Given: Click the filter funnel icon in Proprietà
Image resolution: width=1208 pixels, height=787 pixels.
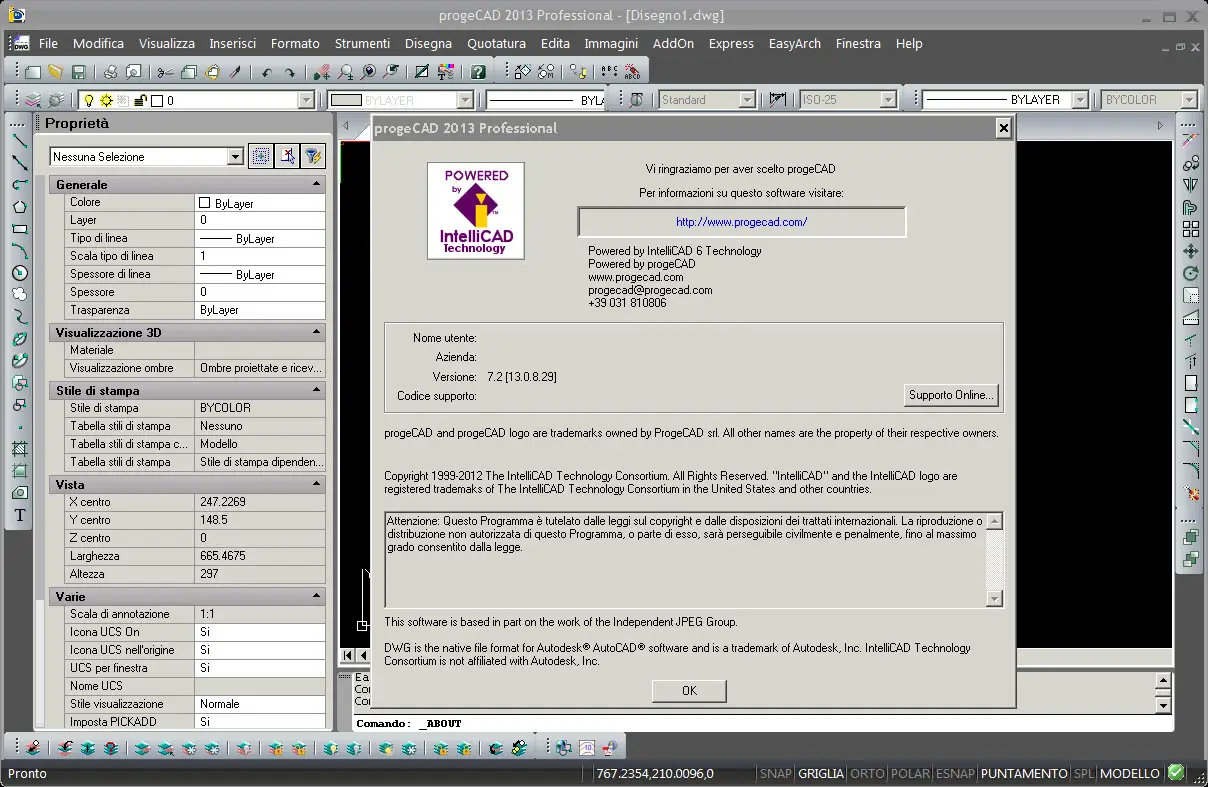Looking at the screenshot, I should [x=313, y=156].
